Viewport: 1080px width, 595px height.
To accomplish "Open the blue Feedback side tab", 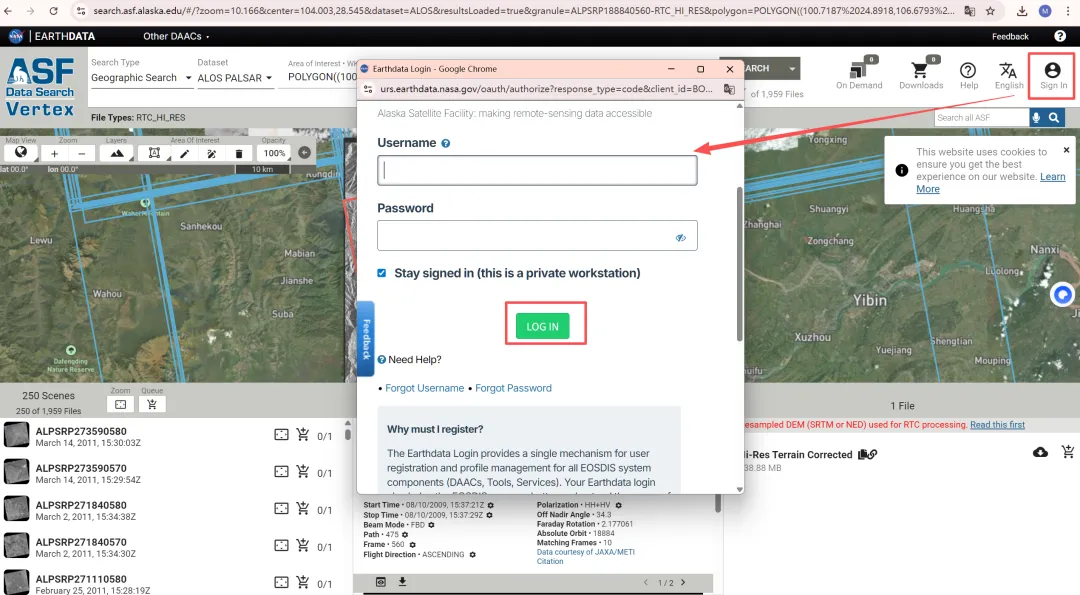I will click(366, 339).
